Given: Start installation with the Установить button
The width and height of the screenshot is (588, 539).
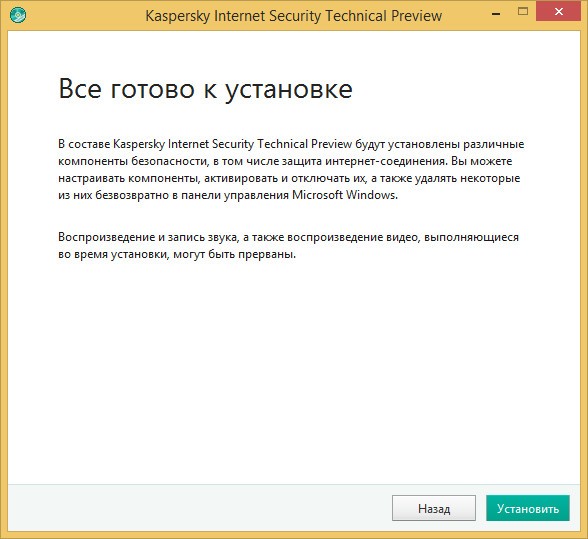Looking at the screenshot, I should pyautogui.click(x=528, y=508).
